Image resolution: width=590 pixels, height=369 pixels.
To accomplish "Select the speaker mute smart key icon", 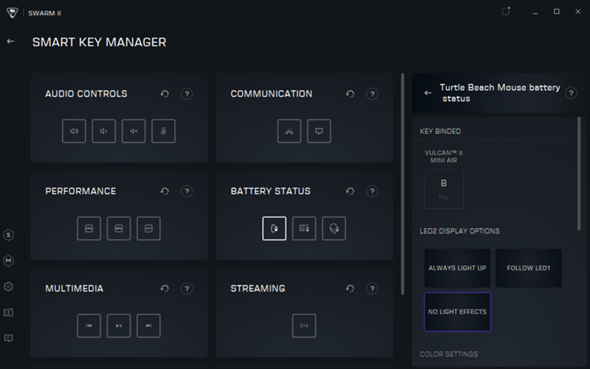I will (134, 131).
